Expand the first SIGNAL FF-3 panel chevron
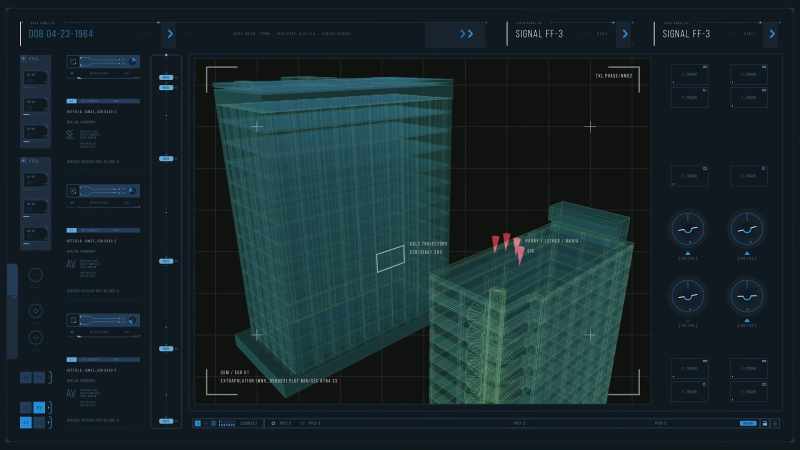 [625, 34]
